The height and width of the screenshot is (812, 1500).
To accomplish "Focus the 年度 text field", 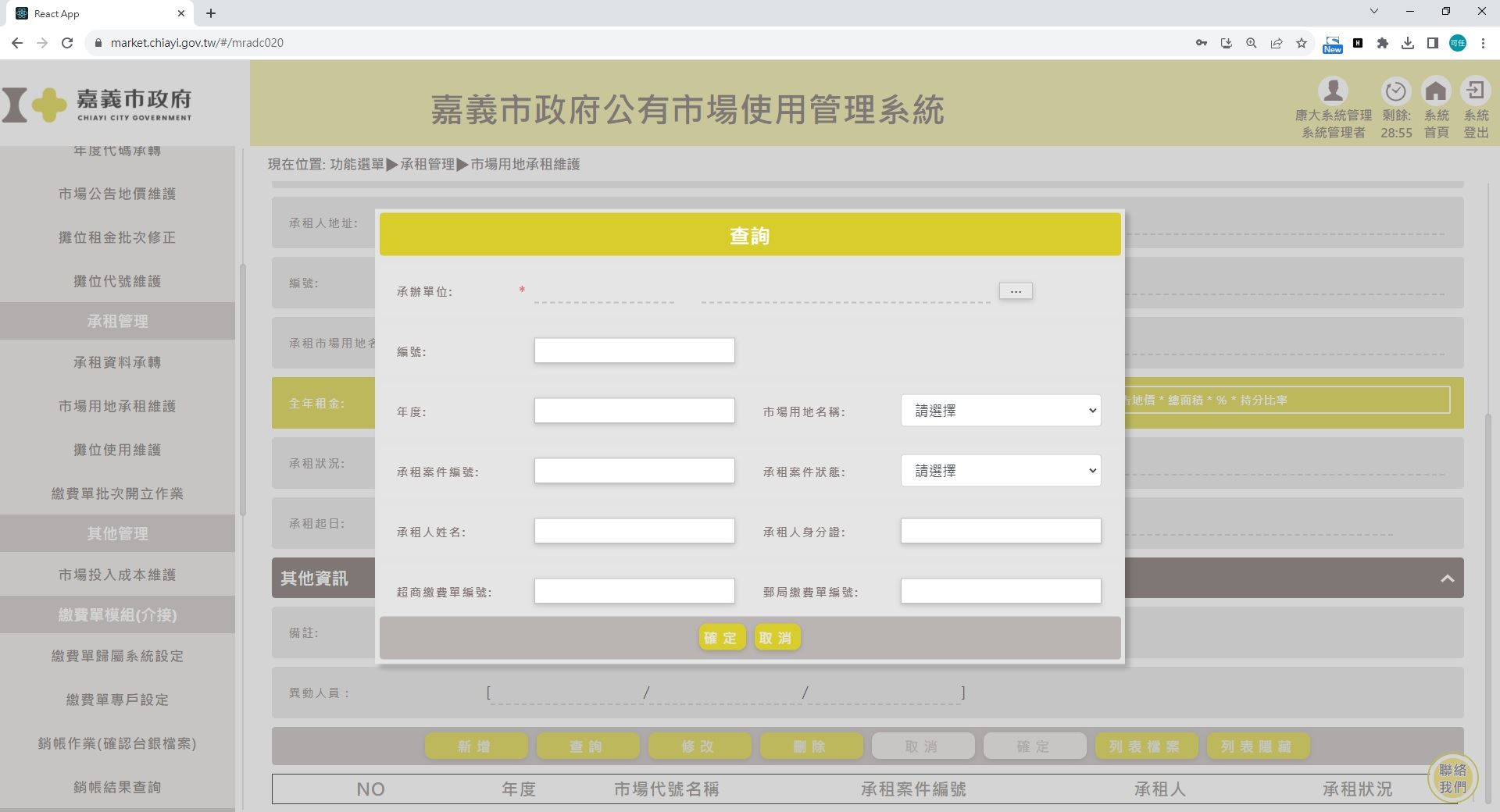I will point(634,411).
